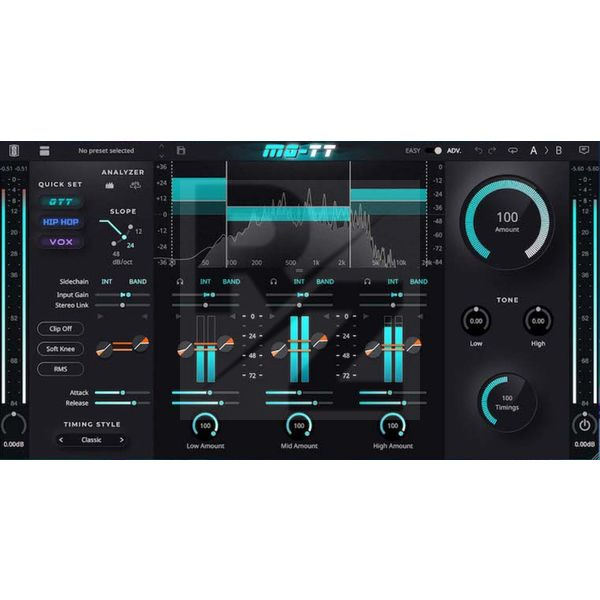Click the Slate Digital logo icon
The height and width of the screenshot is (600, 600).
[14, 151]
